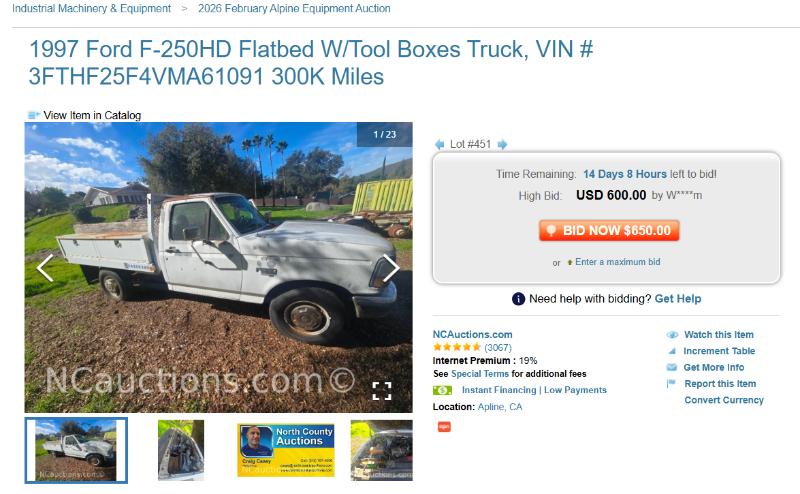The height and width of the screenshot is (494, 800).
Task: Click the Instant Financing dollar icon
Action: (442, 390)
